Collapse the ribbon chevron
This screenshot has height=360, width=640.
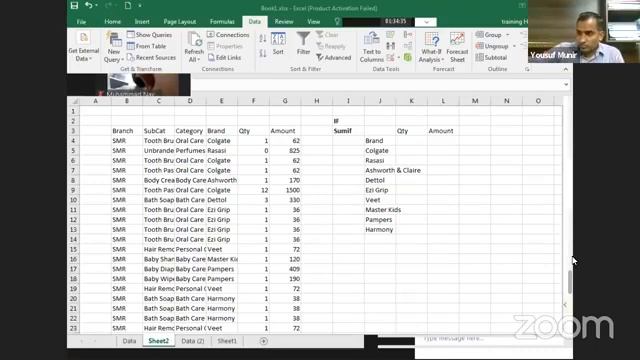click(565, 69)
